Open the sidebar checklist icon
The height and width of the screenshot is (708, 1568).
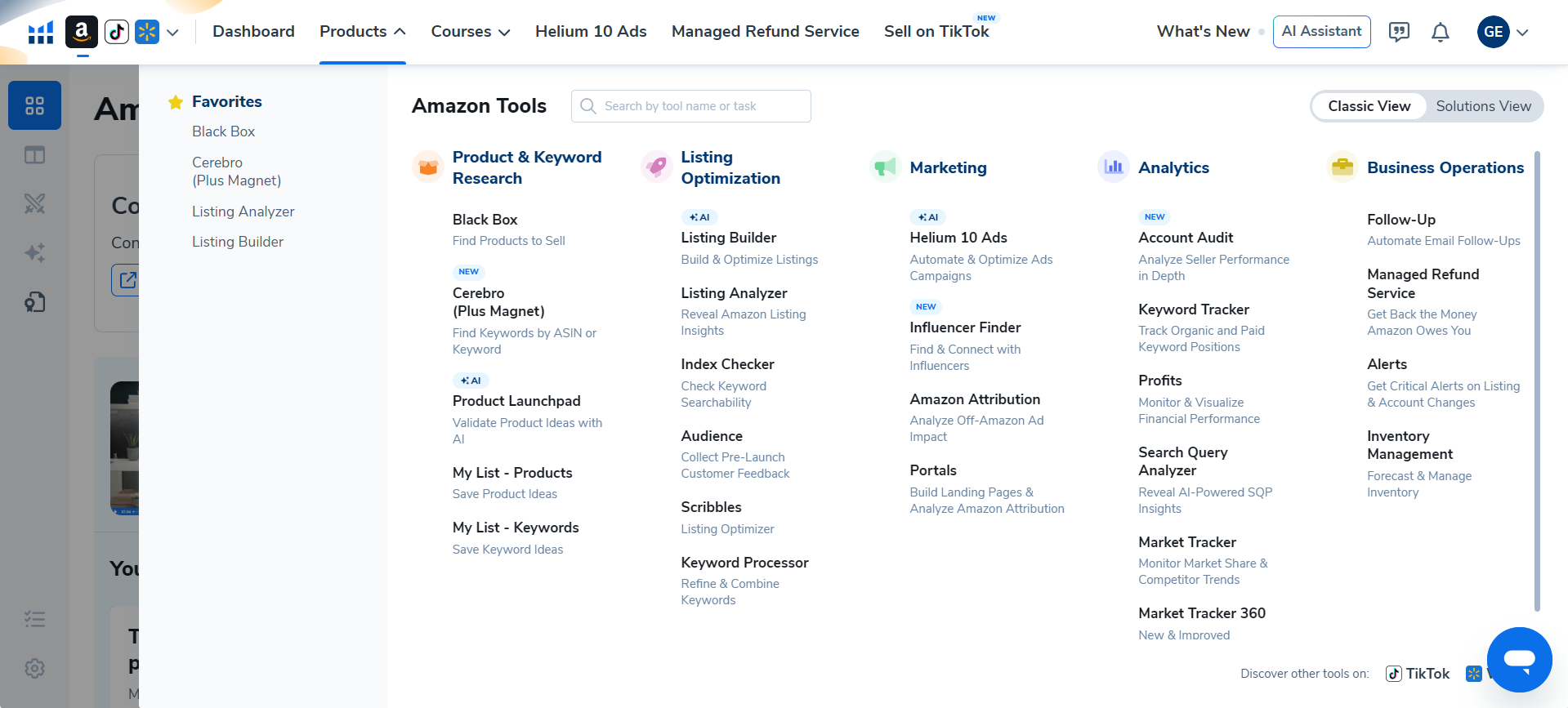(x=34, y=619)
